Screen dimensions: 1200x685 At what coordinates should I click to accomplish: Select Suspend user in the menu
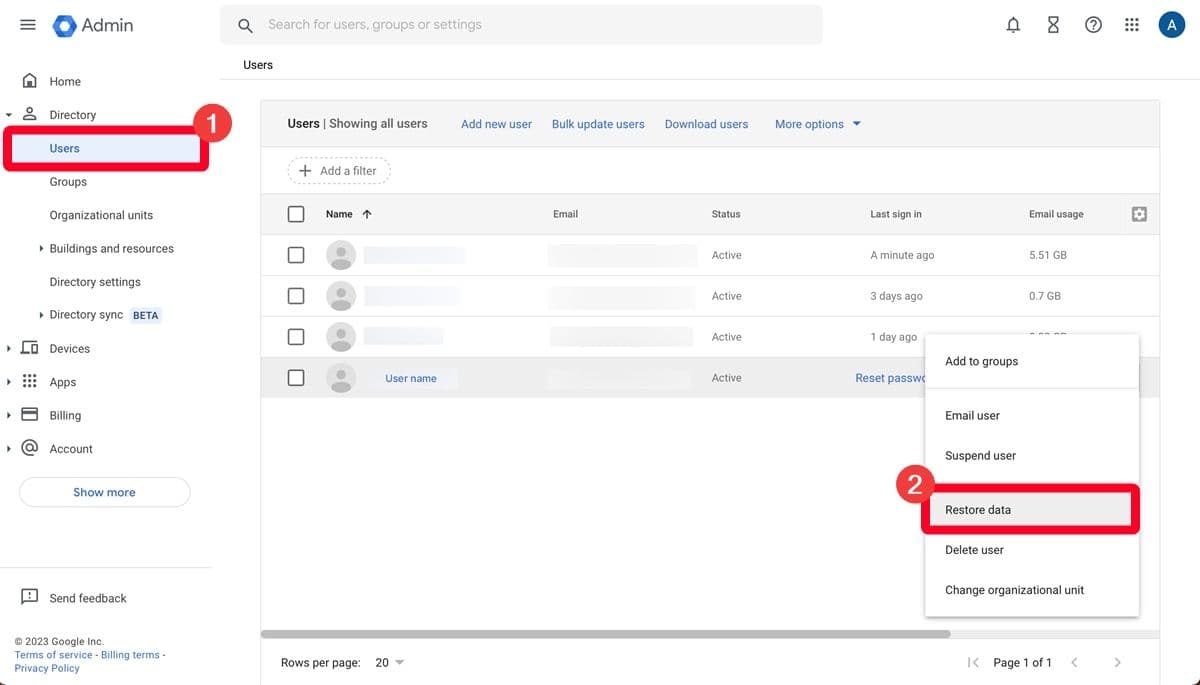click(980, 456)
